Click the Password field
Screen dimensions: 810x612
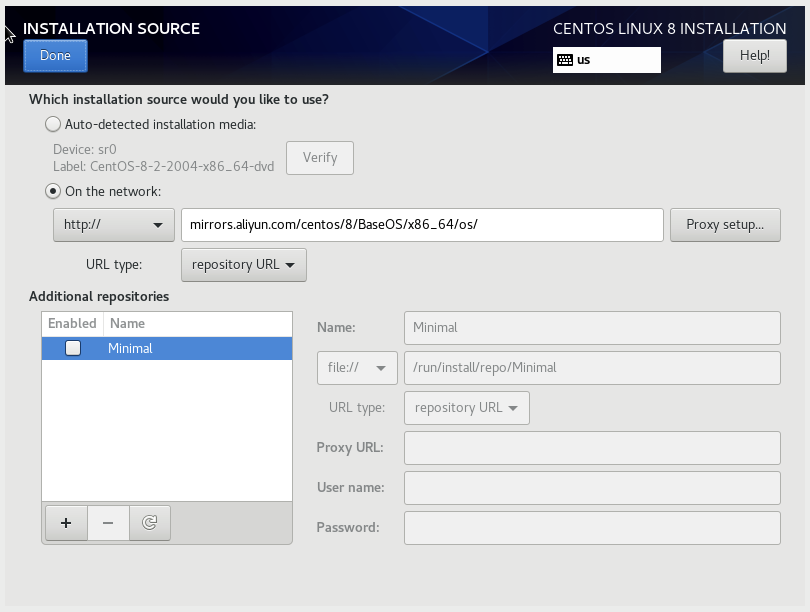(x=592, y=528)
